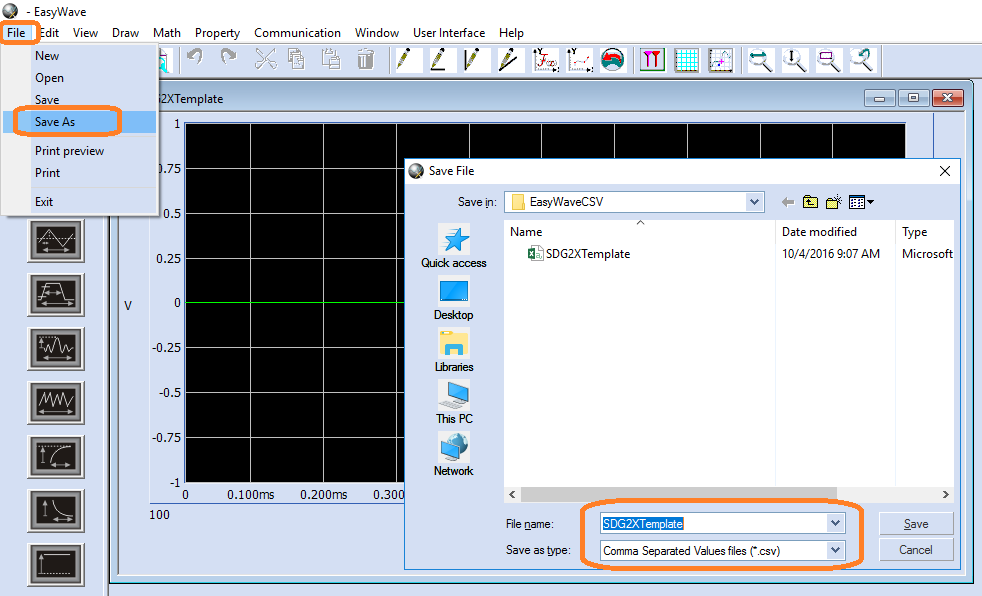Click the Up One Level folder icon
This screenshot has height=596, width=982.
(810, 202)
